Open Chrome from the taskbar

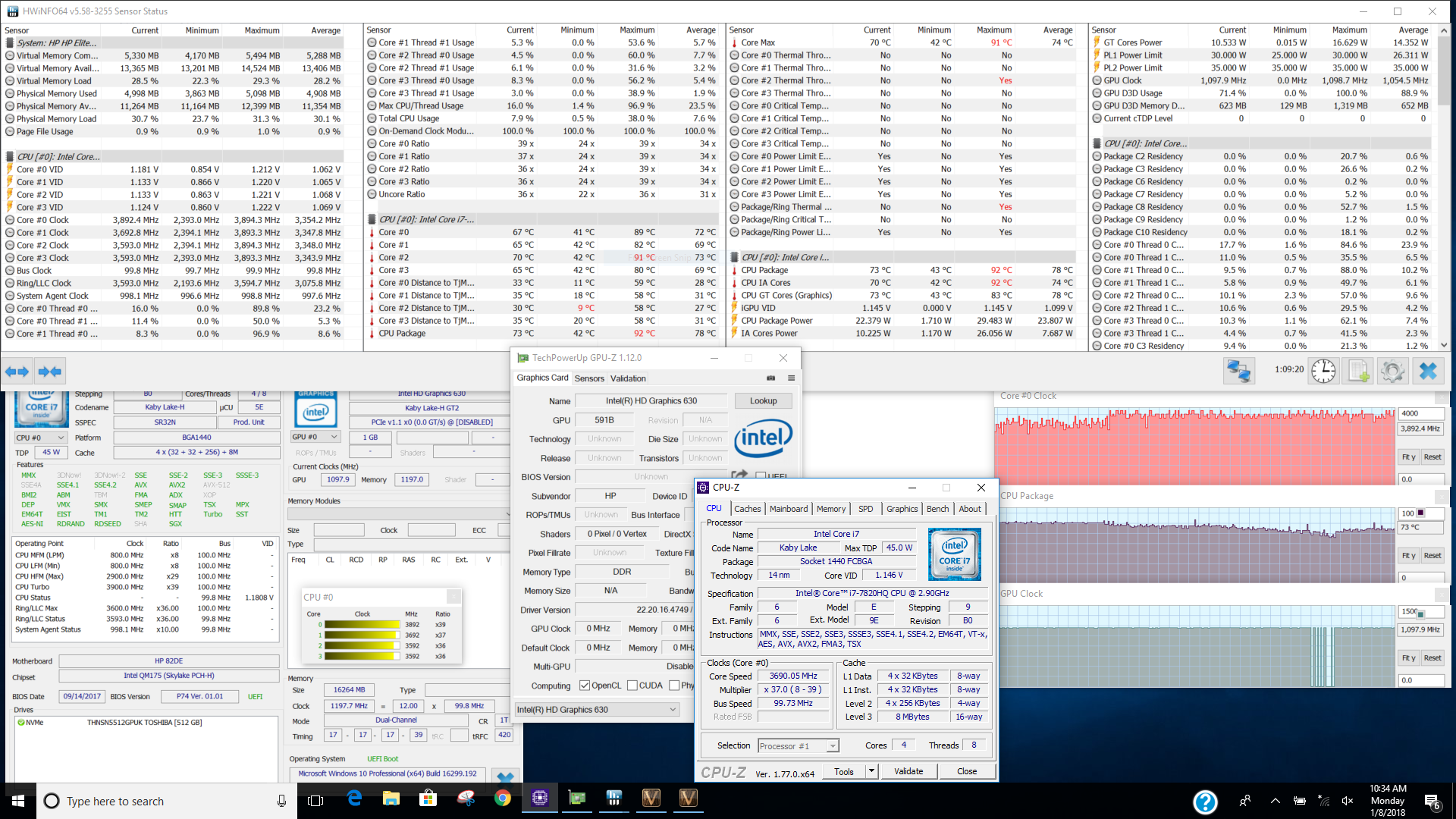502,799
